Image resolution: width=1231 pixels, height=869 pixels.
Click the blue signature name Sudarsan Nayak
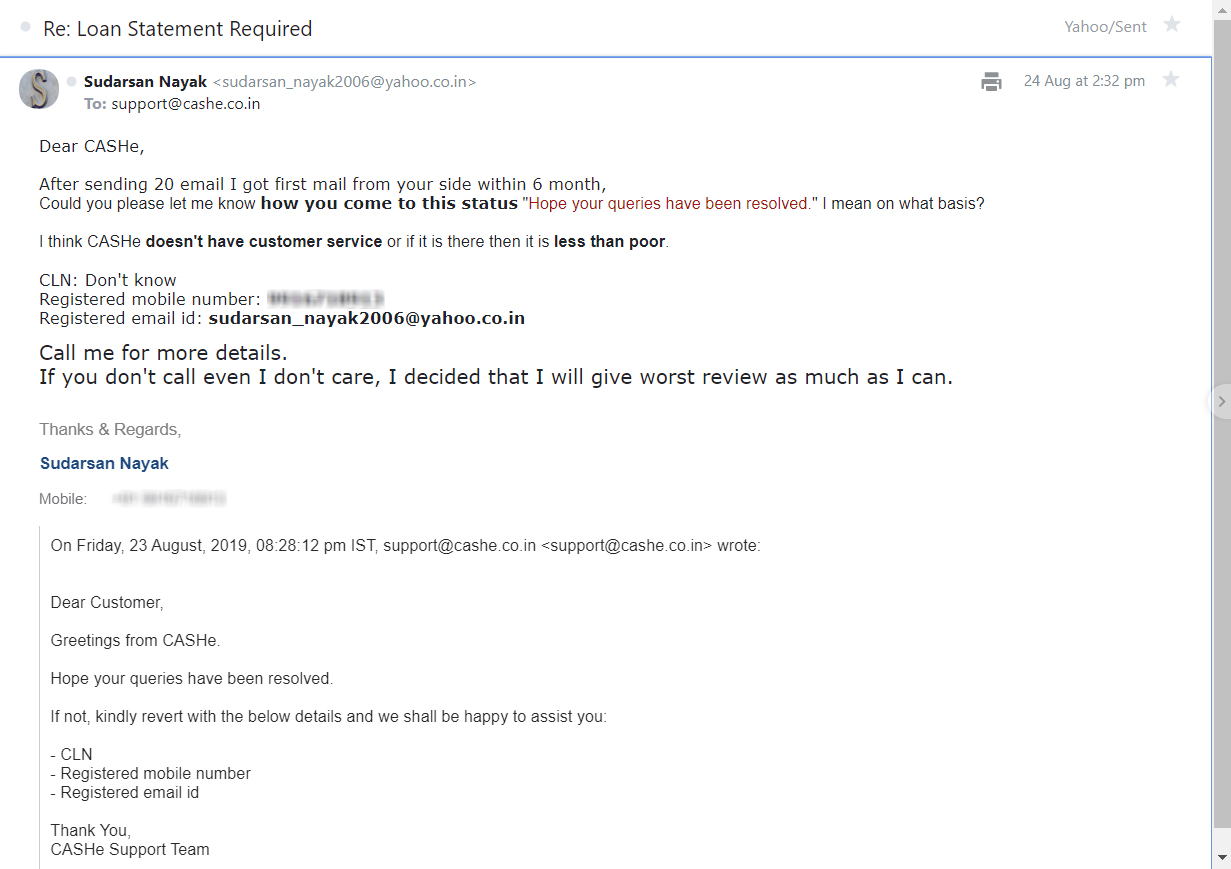pos(104,463)
